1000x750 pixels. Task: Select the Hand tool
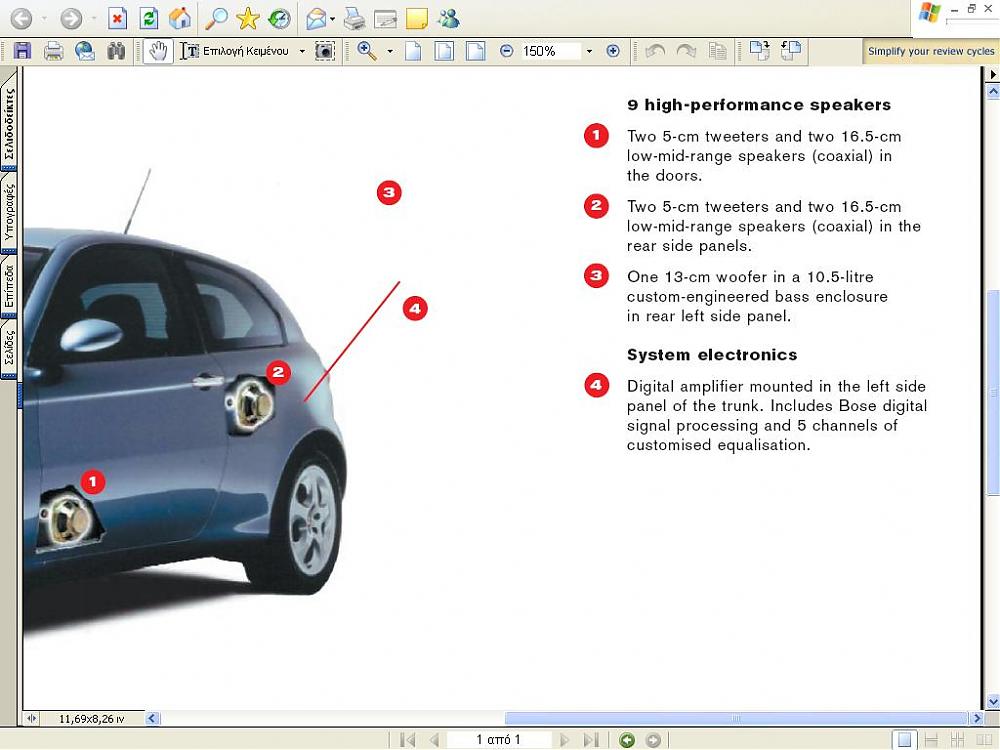(x=158, y=50)
